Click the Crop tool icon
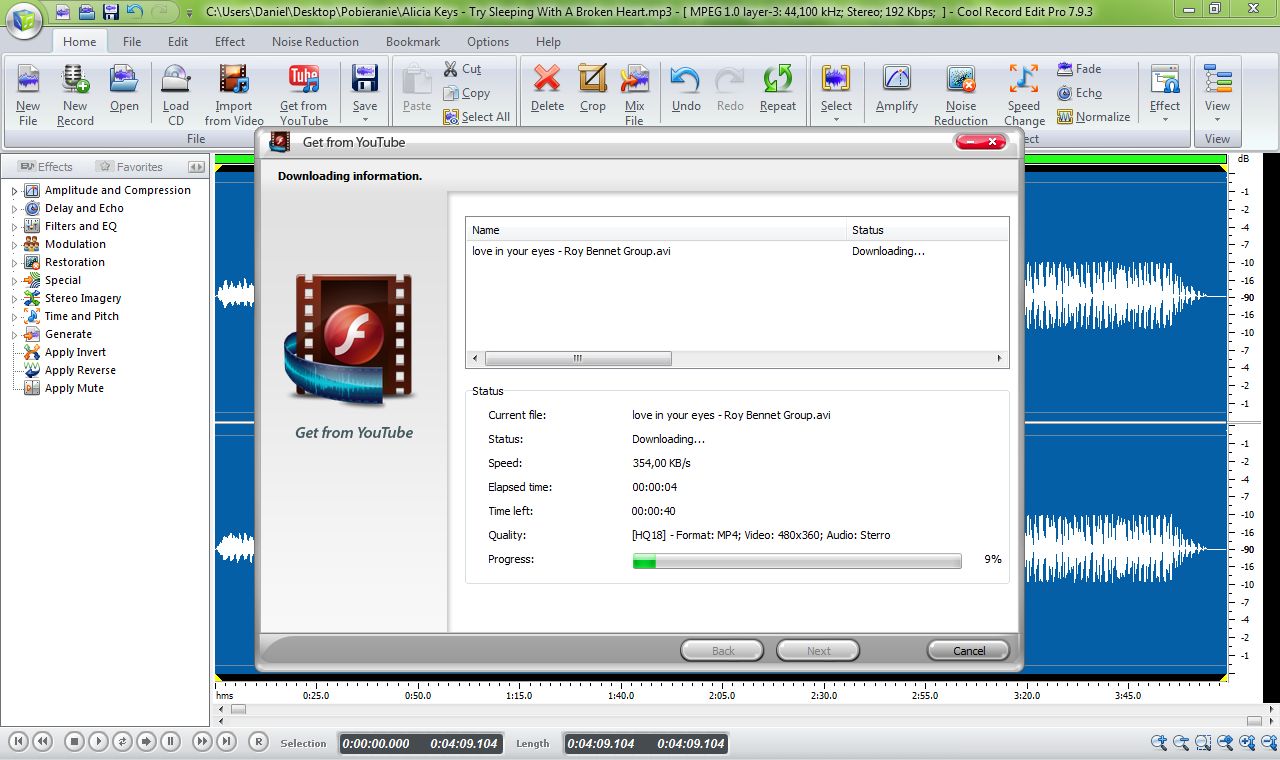1280x760 pixels. [x=593, y=80]
